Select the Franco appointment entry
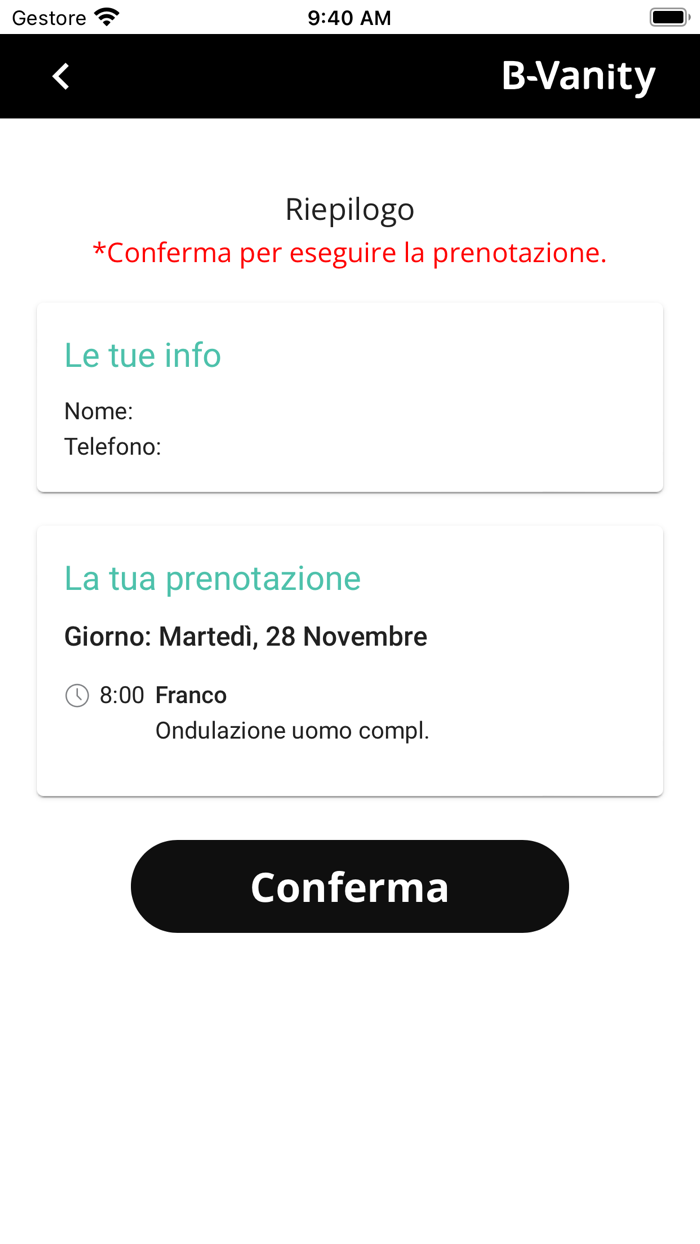Image resolution: width=700 pixels, height=1244 pixels. 191,694
